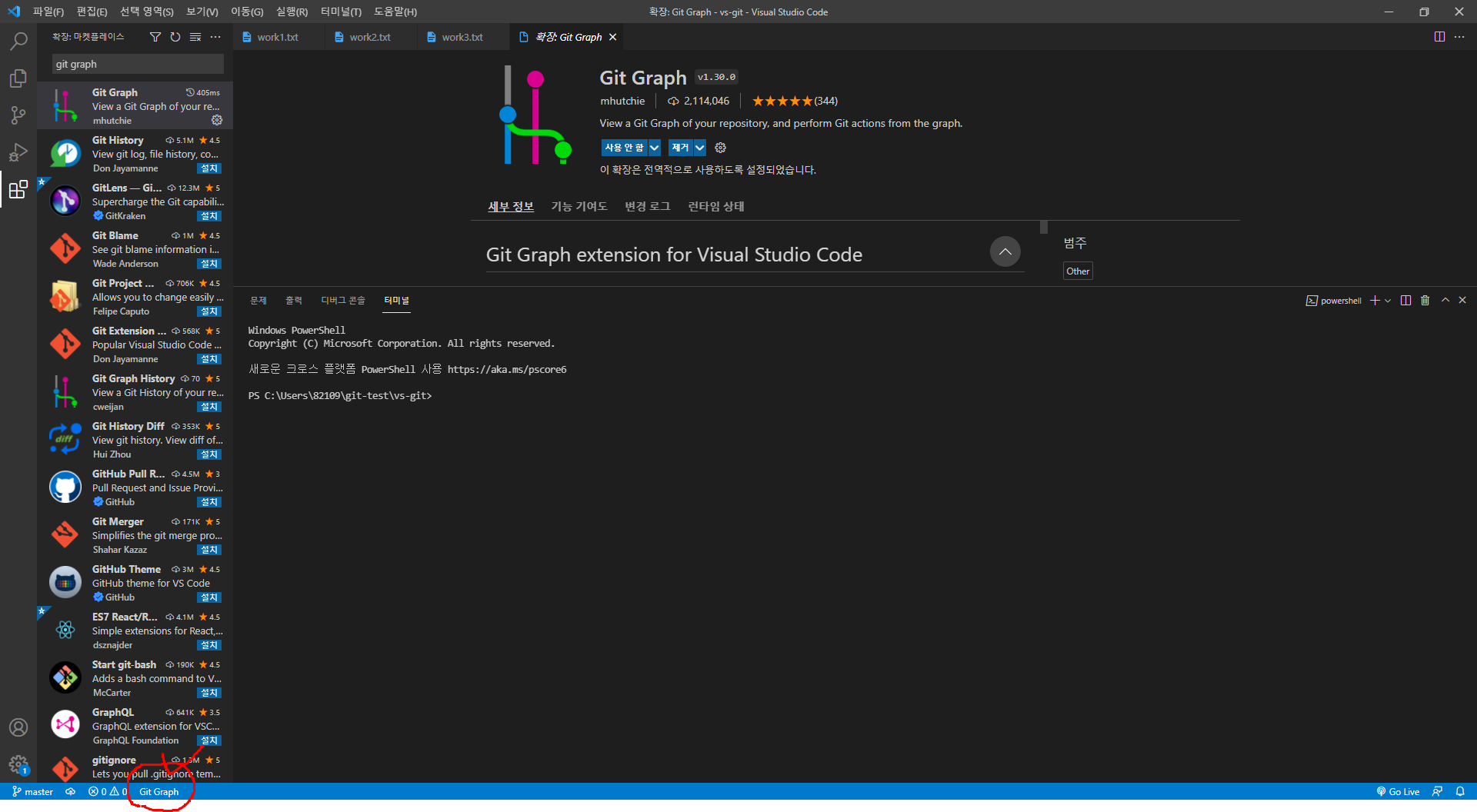Open the Manage gear at bottom-left
The width and height of the screenshot is (1477, 812).
18,764
